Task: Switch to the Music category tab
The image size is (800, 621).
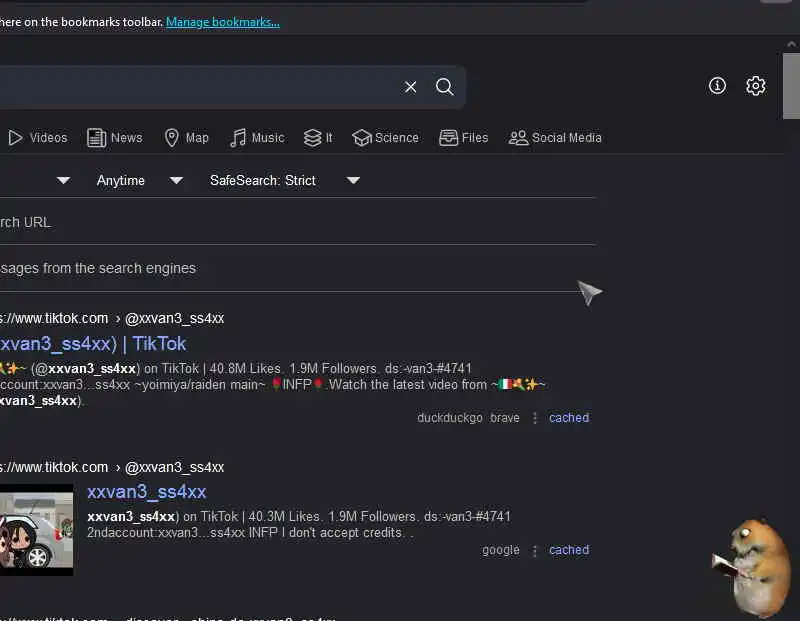Action: click(x=257, y=138)
